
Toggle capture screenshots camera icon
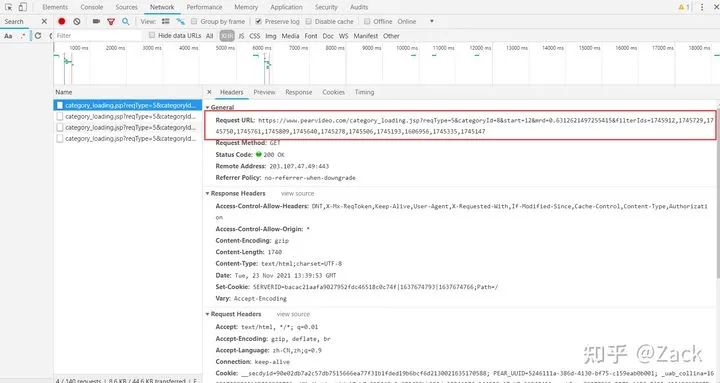coord(96,22)
